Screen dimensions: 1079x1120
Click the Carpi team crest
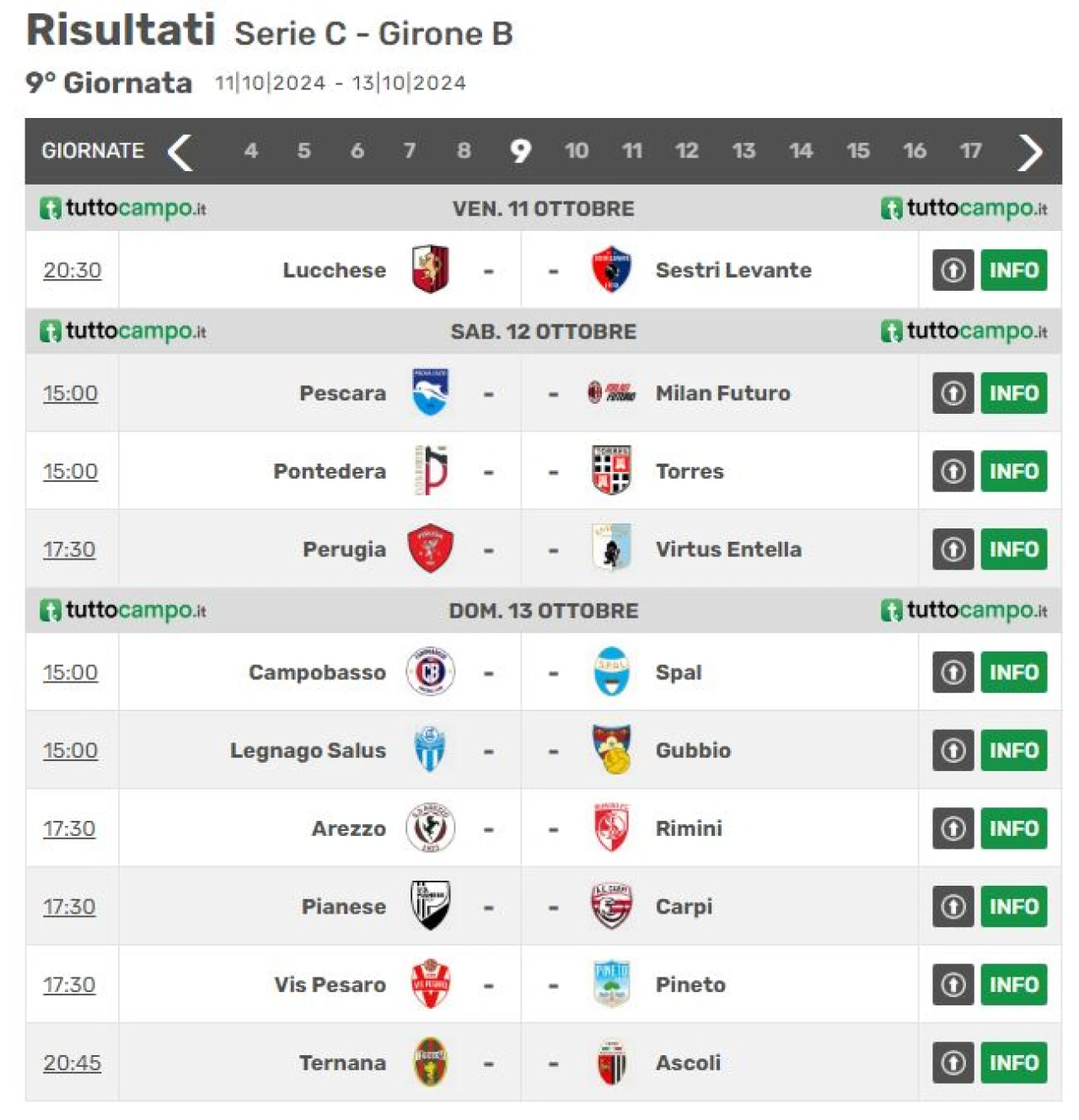tap(611, 906)
